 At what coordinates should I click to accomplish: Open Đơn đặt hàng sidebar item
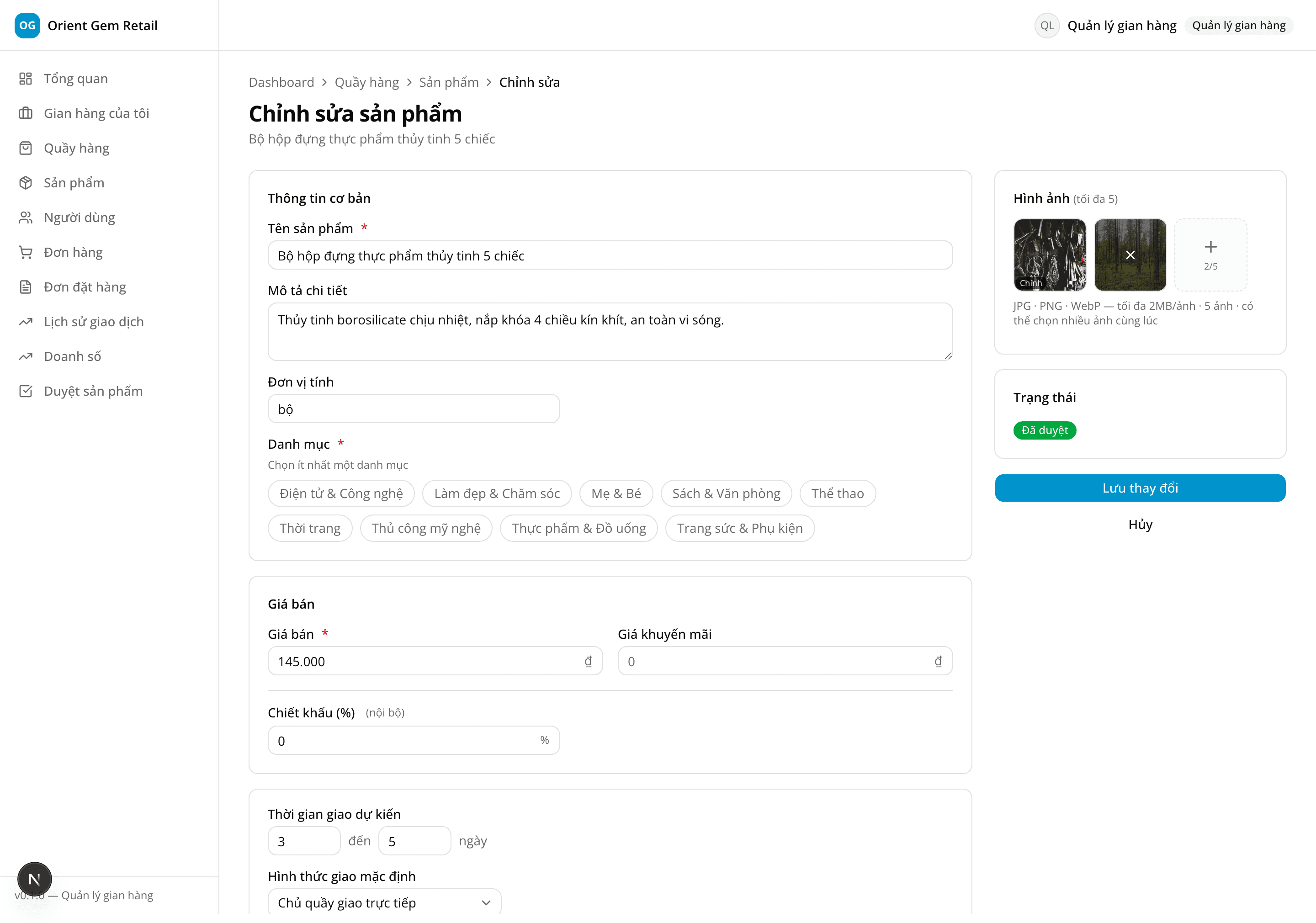(109, 286)
